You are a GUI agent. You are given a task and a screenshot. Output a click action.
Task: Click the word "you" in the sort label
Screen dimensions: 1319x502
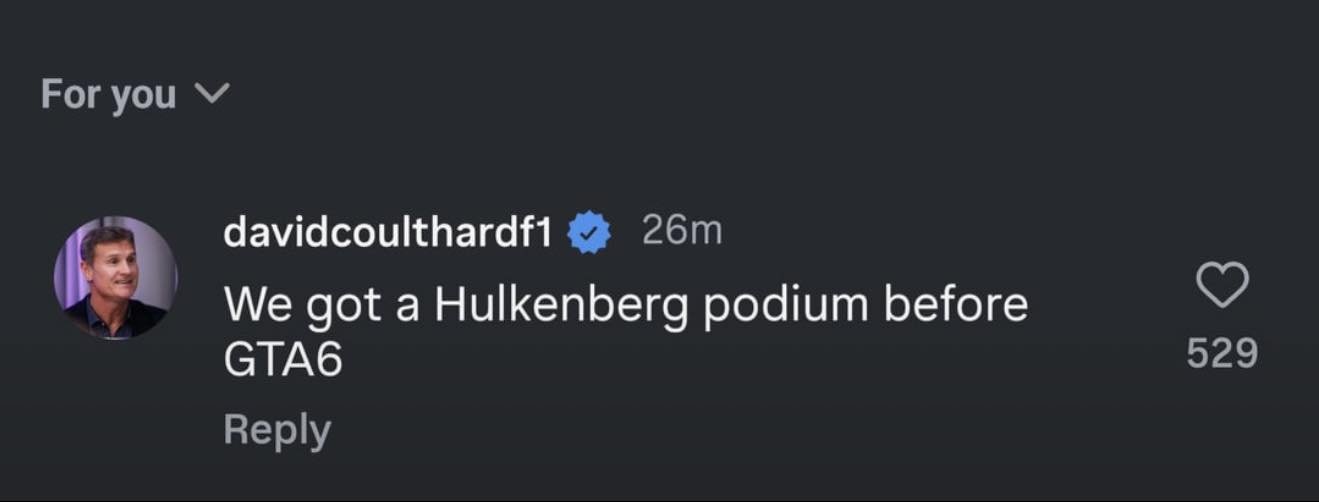[x=143, y=97]
